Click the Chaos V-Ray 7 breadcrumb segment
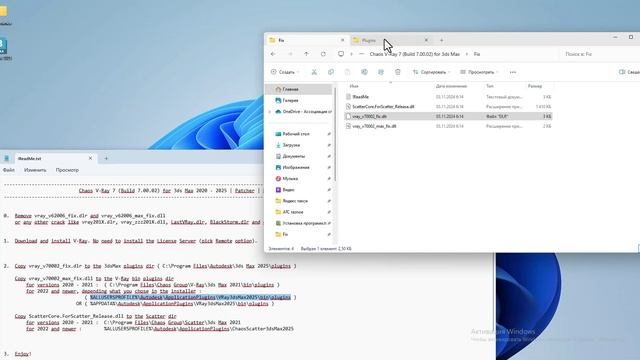Image resolution: width=640 pixels, height=360 pixels. [414, 54]
